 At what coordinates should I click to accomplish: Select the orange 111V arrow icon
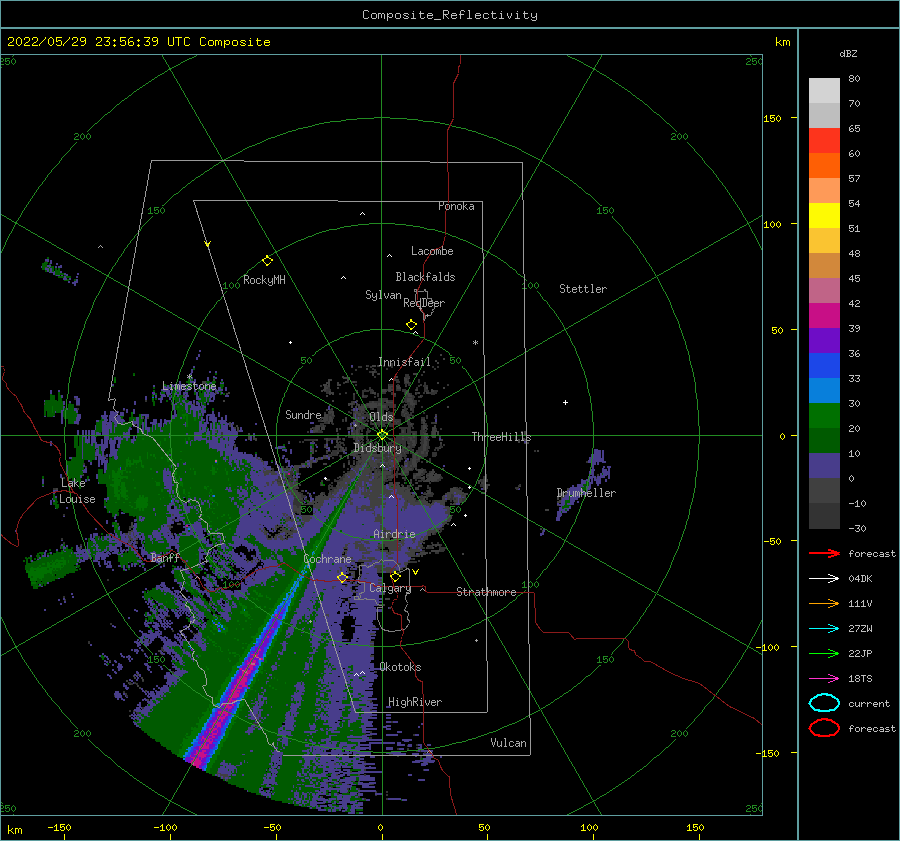(x=824, y=603)
